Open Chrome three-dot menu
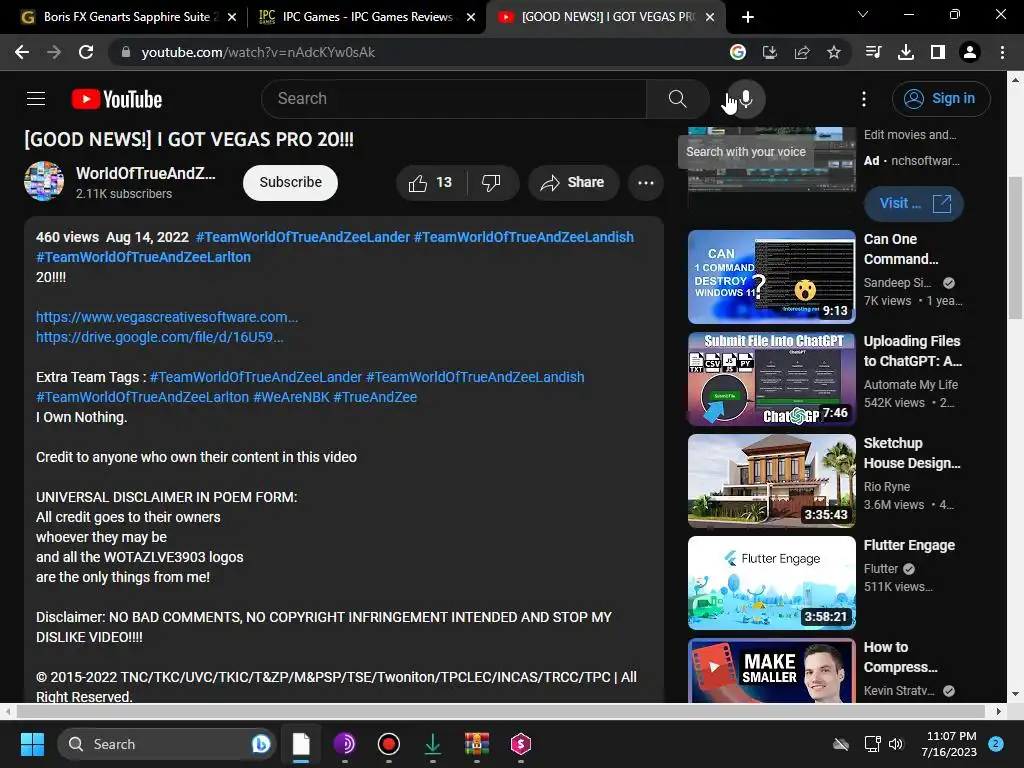 point(1002,52)
